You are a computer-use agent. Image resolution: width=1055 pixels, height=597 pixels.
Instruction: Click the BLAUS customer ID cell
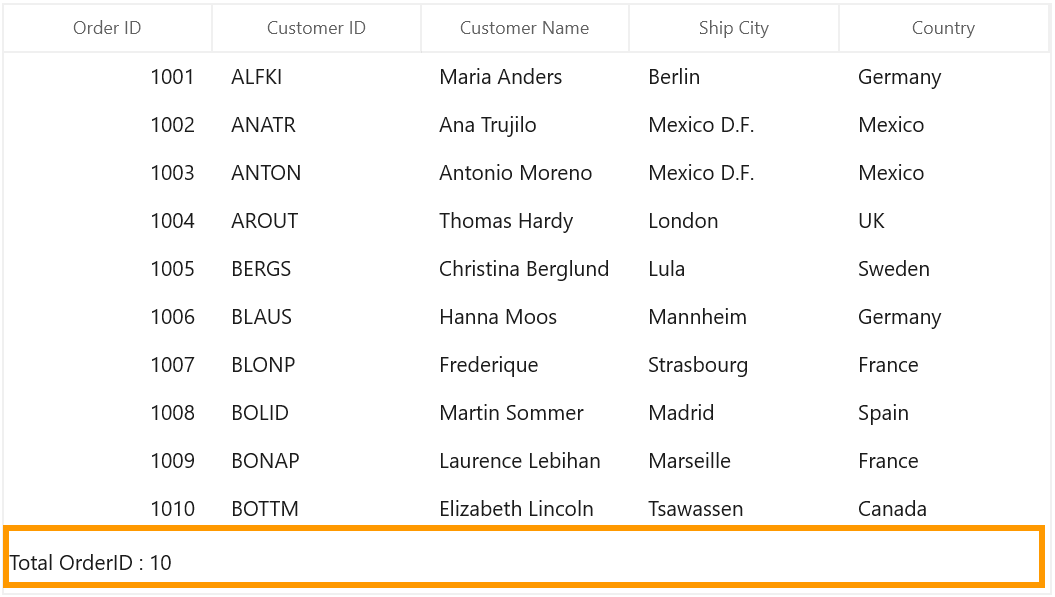pos(316,317)
